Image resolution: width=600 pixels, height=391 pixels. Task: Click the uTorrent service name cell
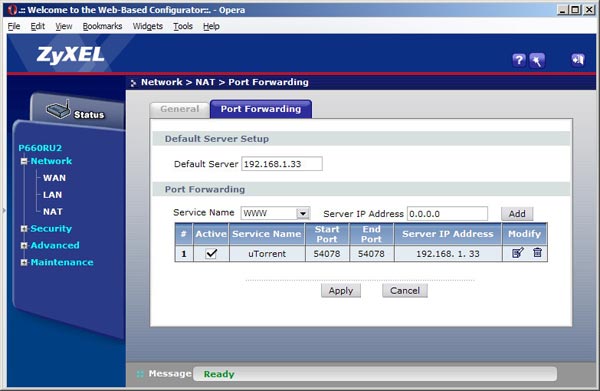click(x=267, y=254)
